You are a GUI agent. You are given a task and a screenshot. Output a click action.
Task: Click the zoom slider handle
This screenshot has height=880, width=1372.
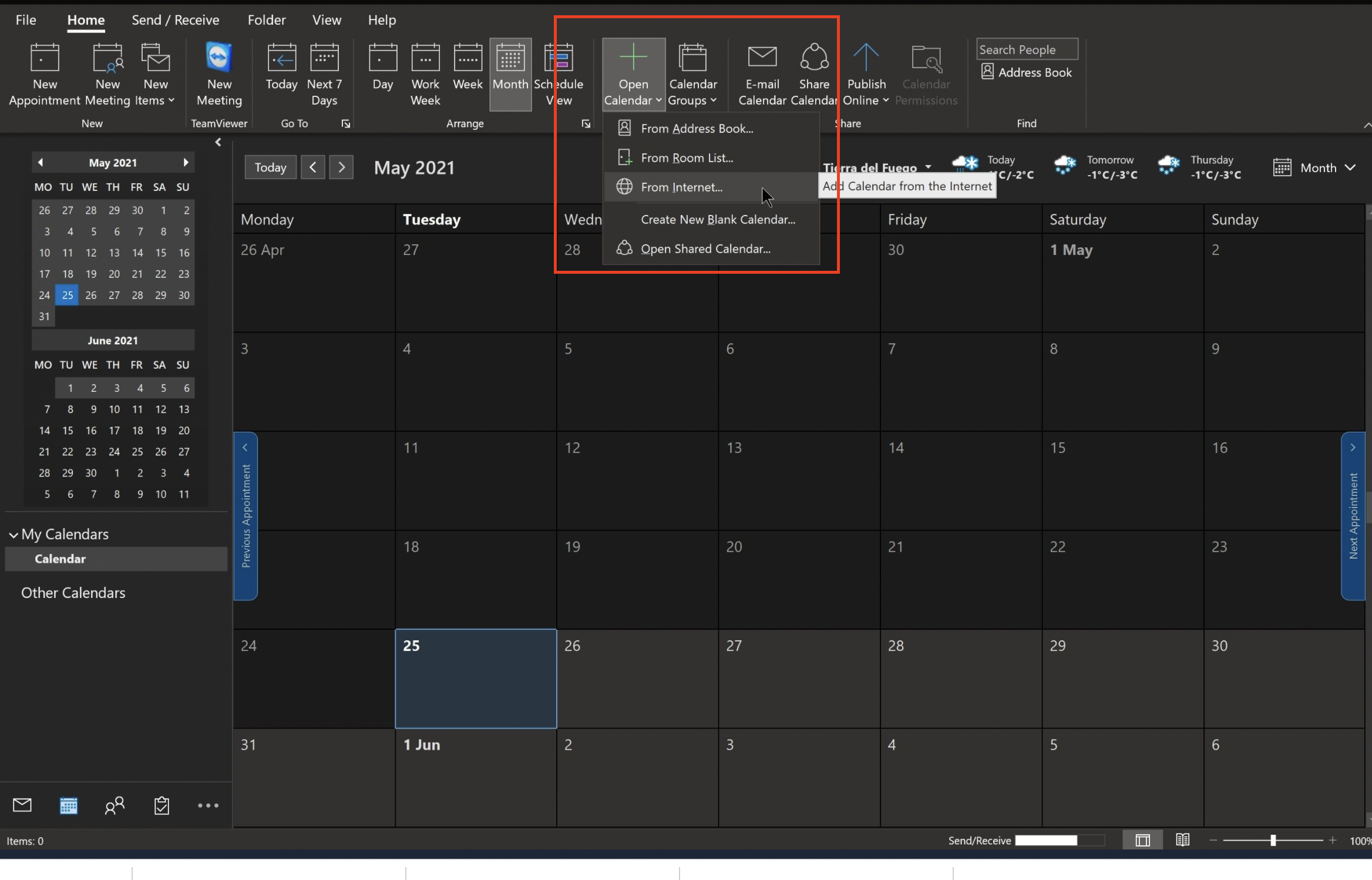[x=1273, y=840]
